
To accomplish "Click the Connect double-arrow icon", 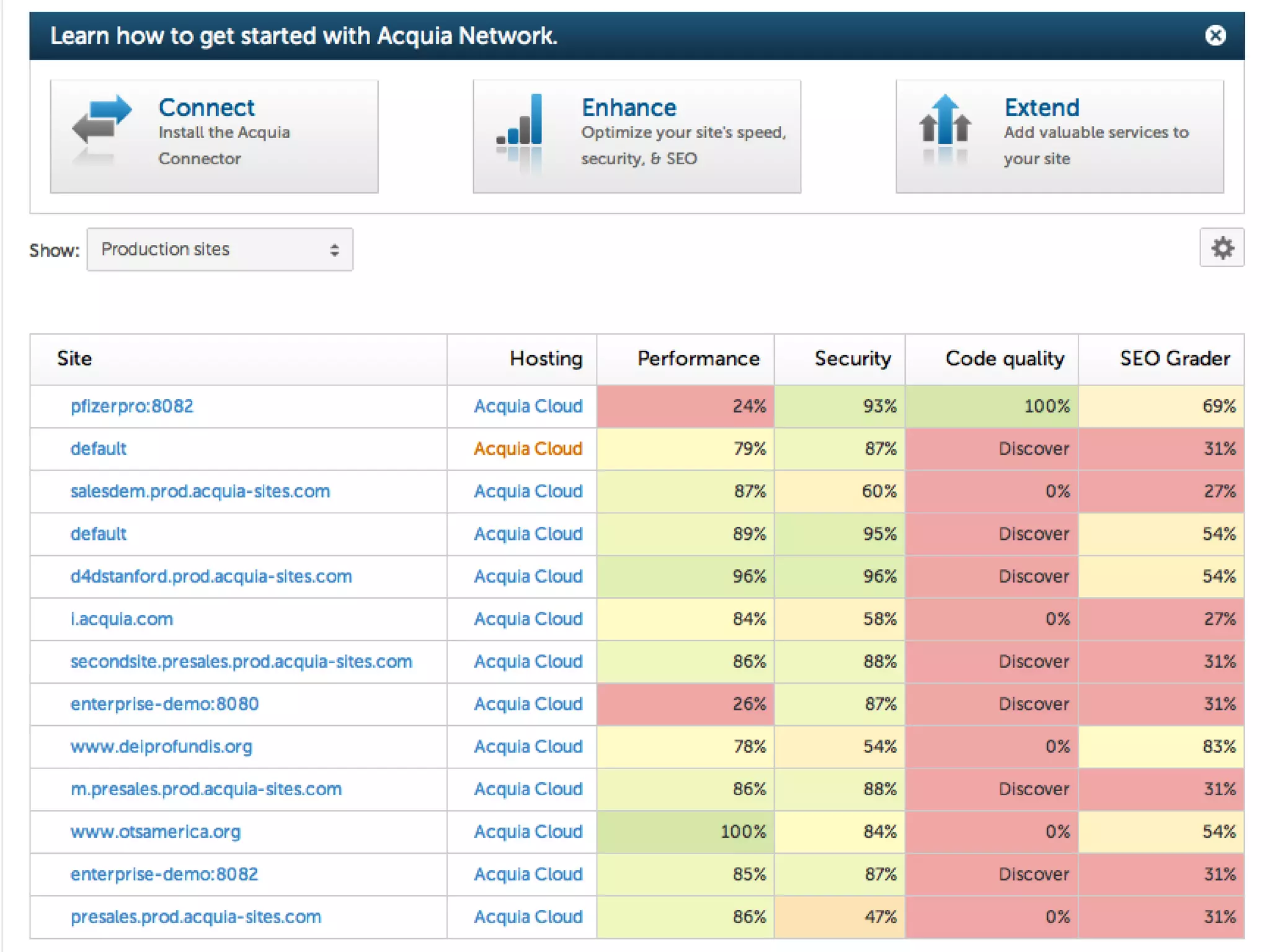I will [x=101, y=120].
